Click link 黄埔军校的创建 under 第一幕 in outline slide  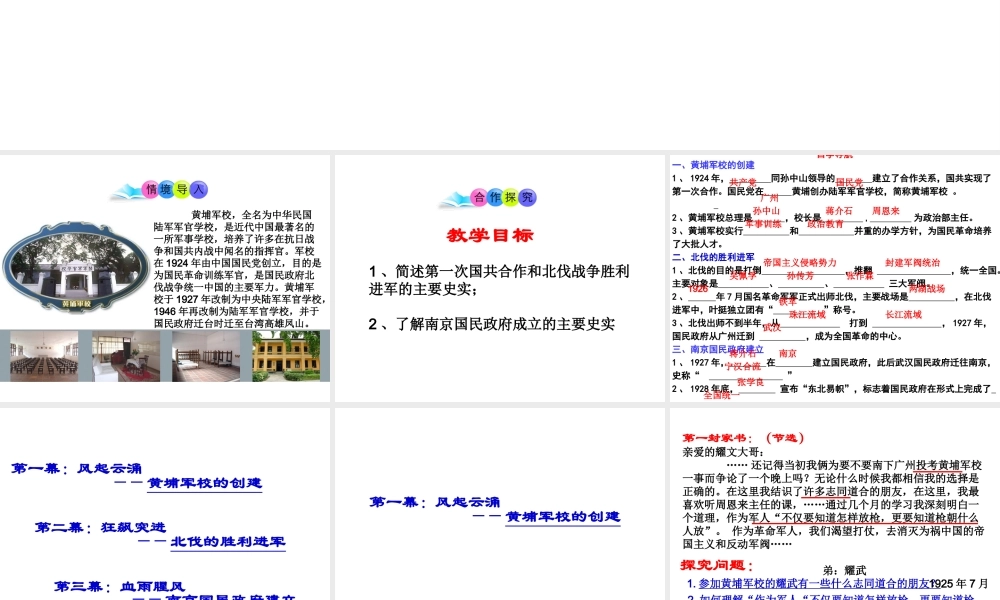pyautogui.click(x=205, y=483)
